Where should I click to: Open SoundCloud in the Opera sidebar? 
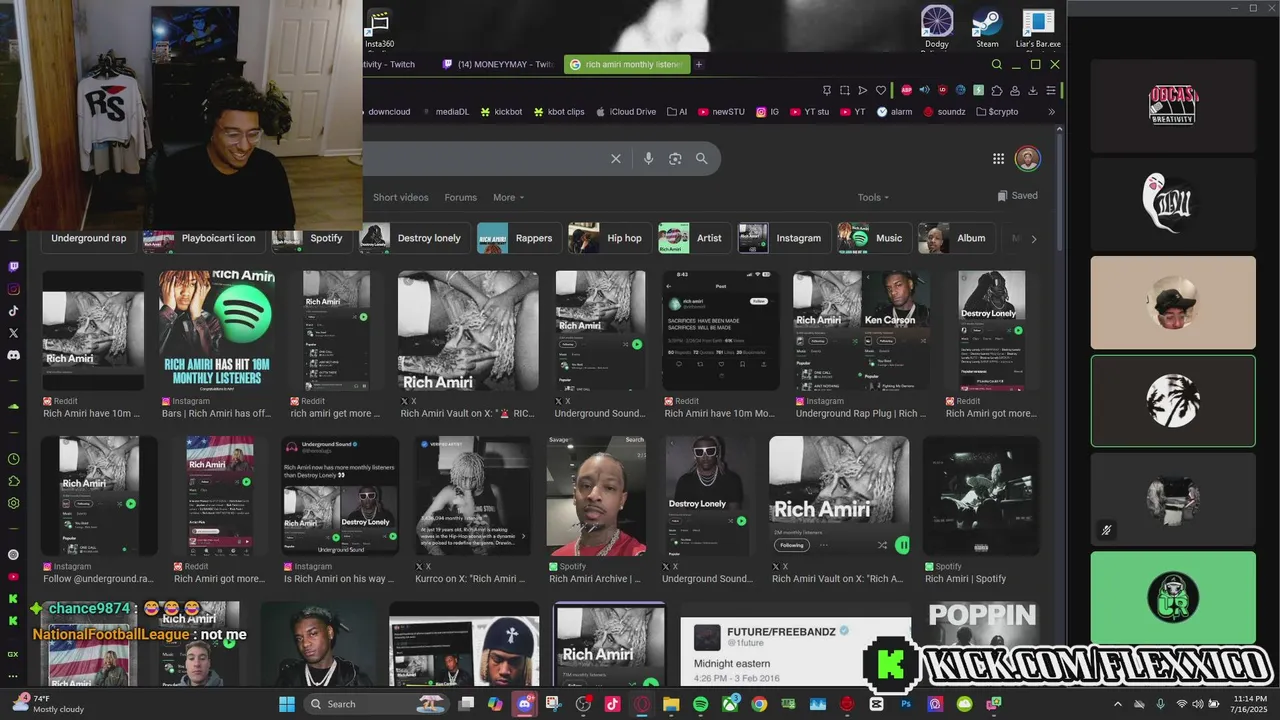(13, 406)
